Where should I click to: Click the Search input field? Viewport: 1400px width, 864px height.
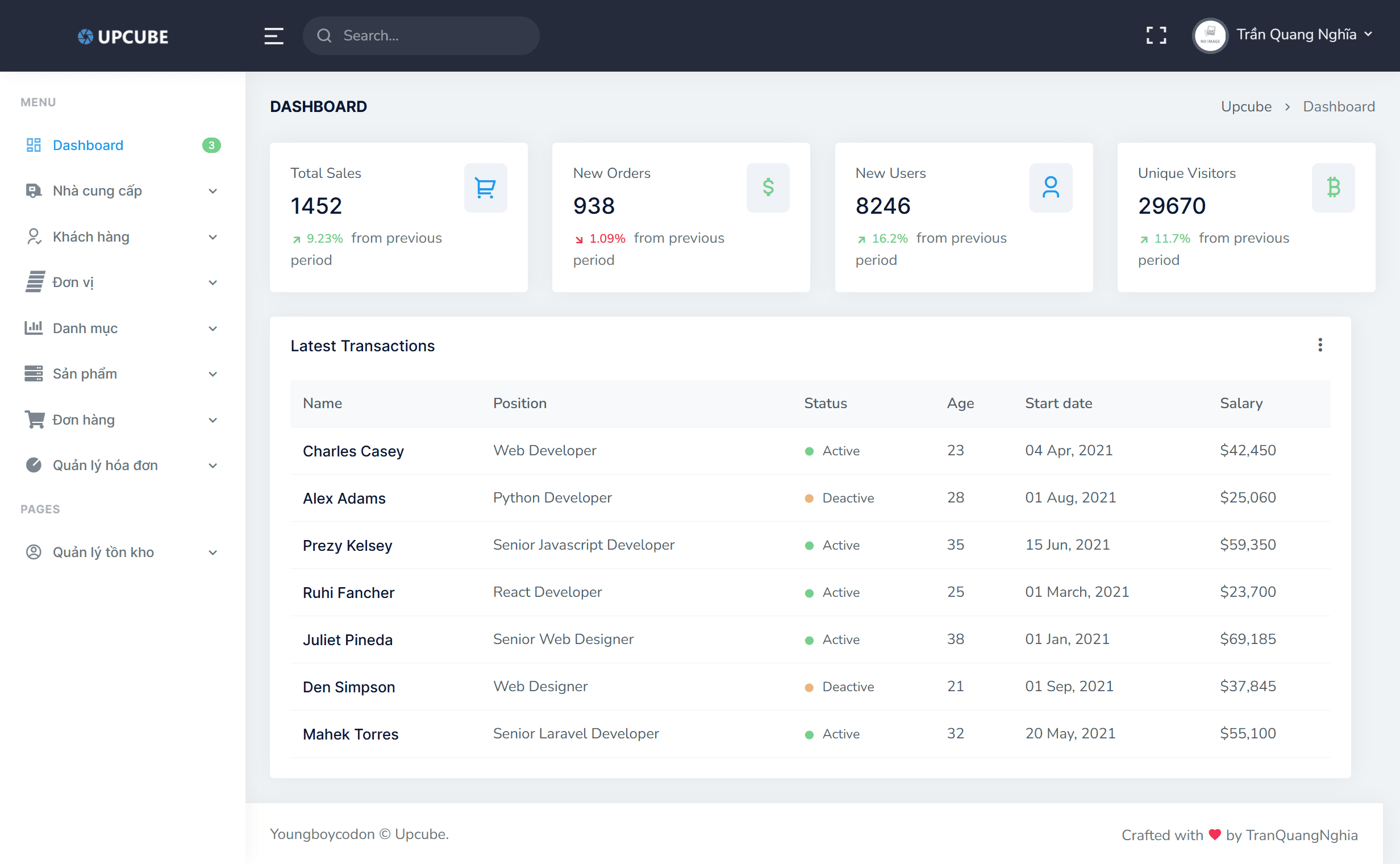(421, 36)
